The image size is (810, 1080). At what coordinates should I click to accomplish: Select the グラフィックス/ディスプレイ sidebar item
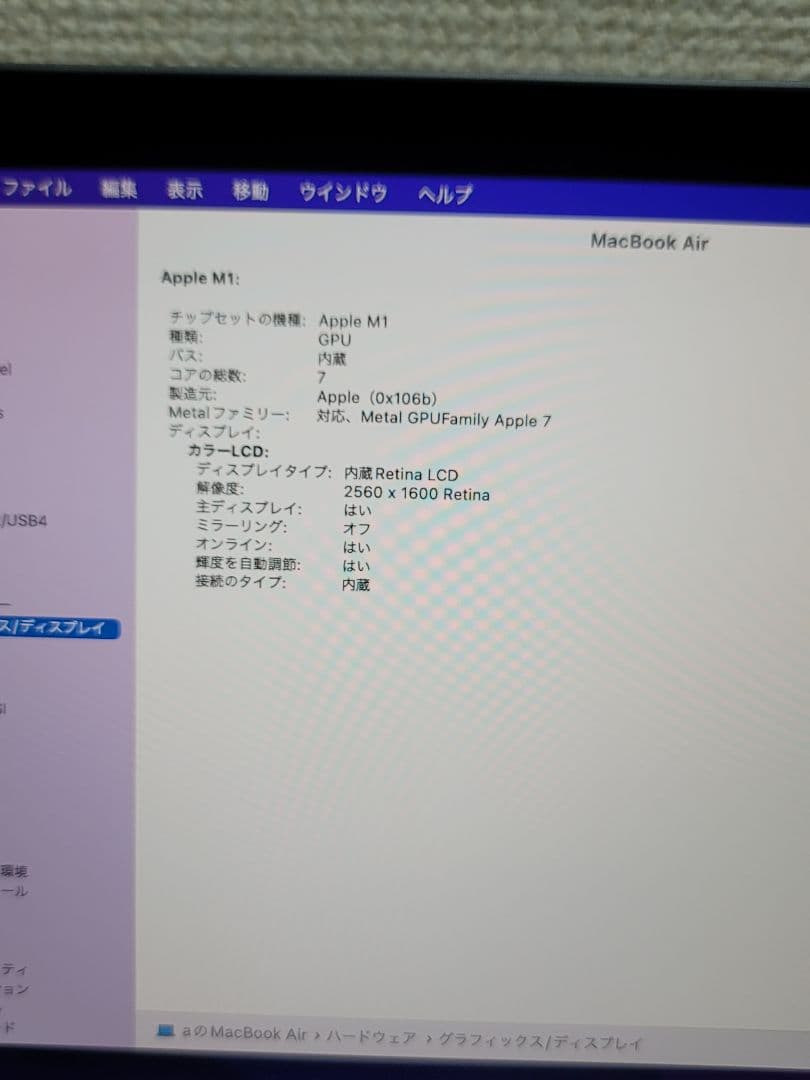click(59, 628)
